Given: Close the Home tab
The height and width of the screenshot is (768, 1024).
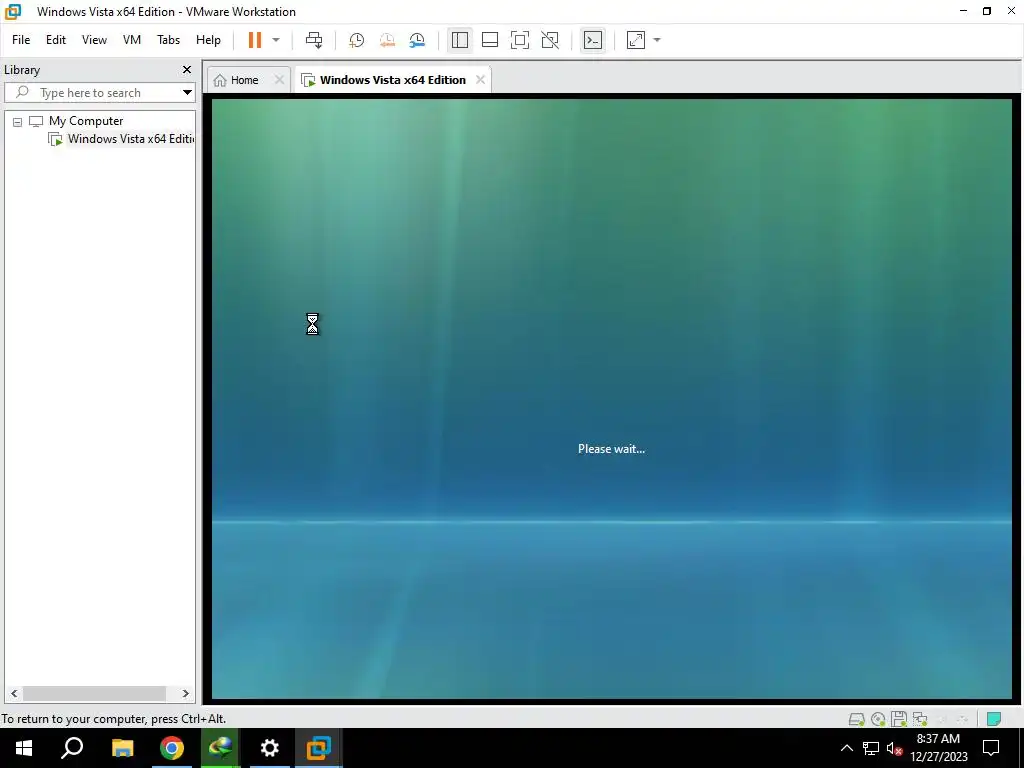Looking at the screenshot, I should coord(280,80).
